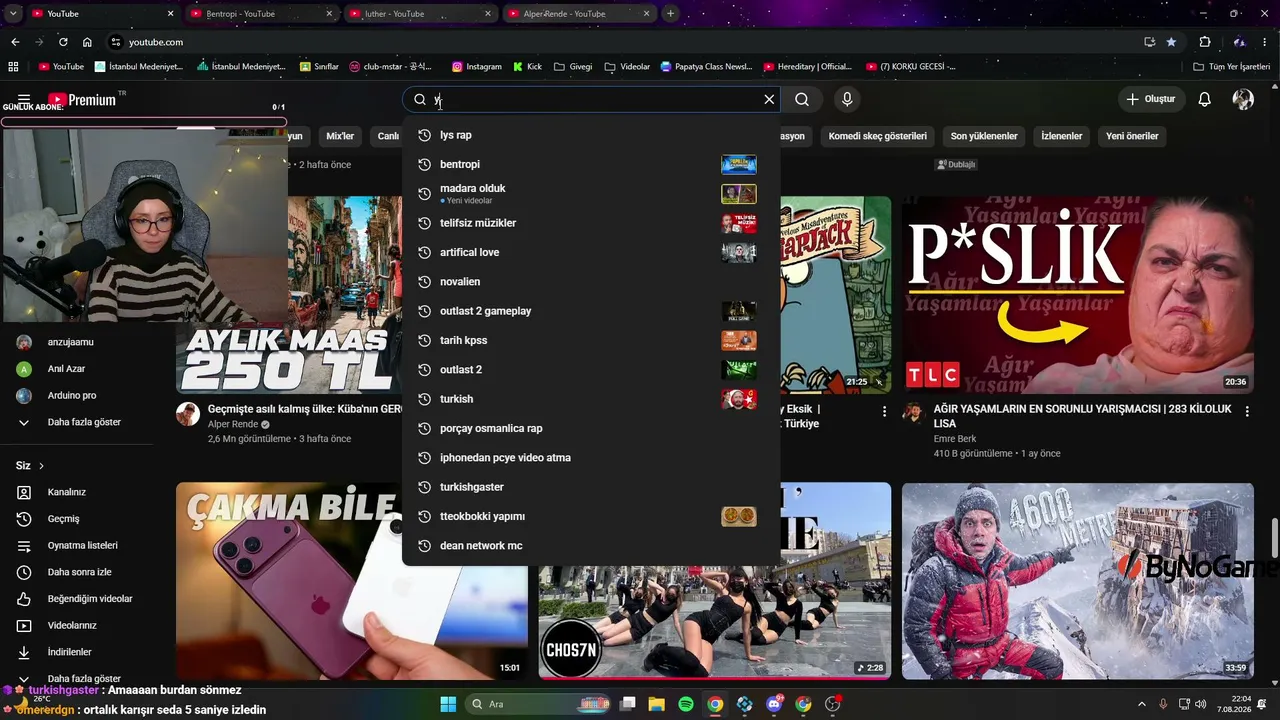Open the volume control in system tray
Image resolution: width=1280 pixels, height=720 pixels.
click(x=1200, y=704)
